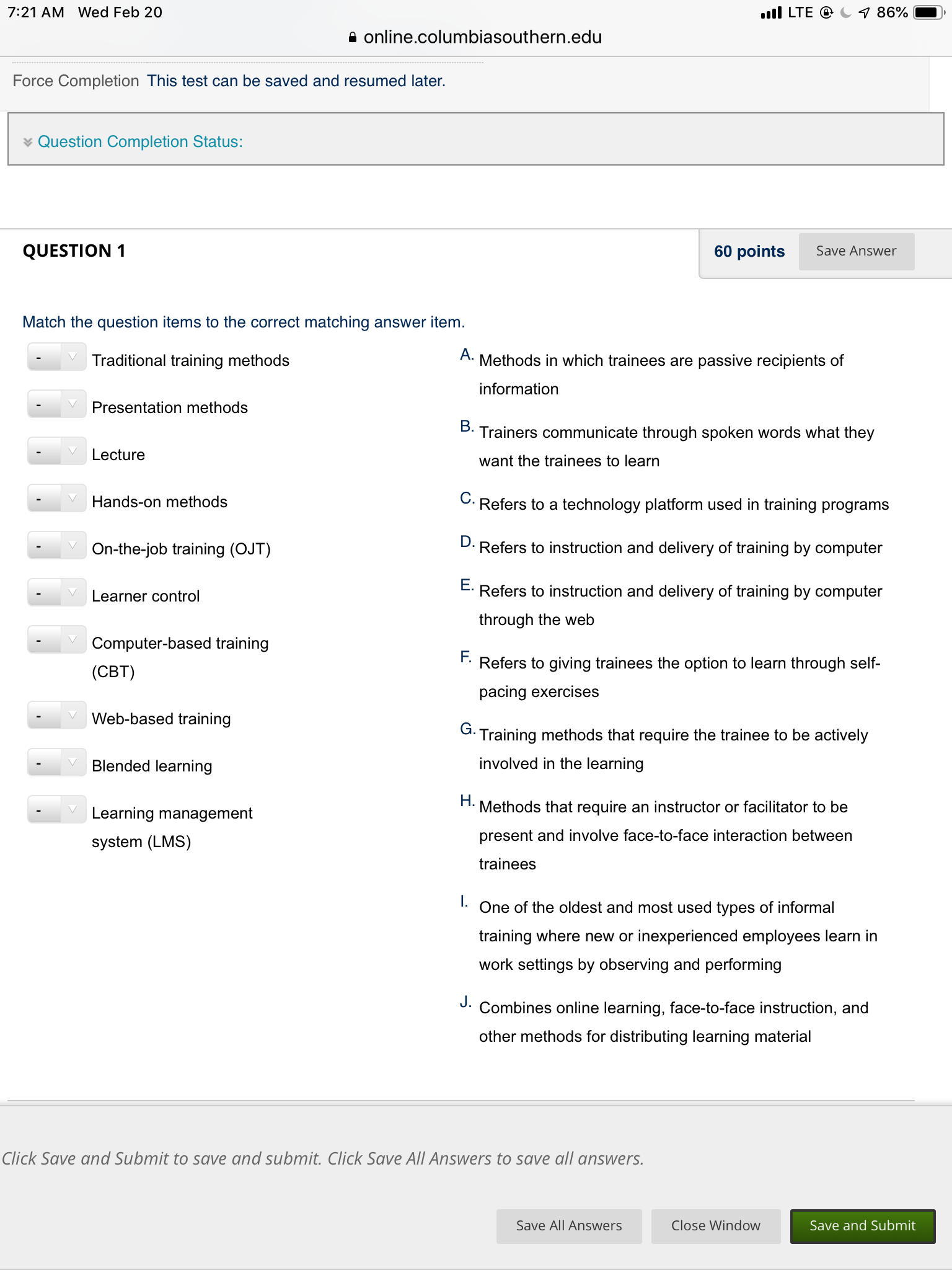
Task: Open dropdown for Blended learning
Action: pyautogui.click(x=56, y=763)
